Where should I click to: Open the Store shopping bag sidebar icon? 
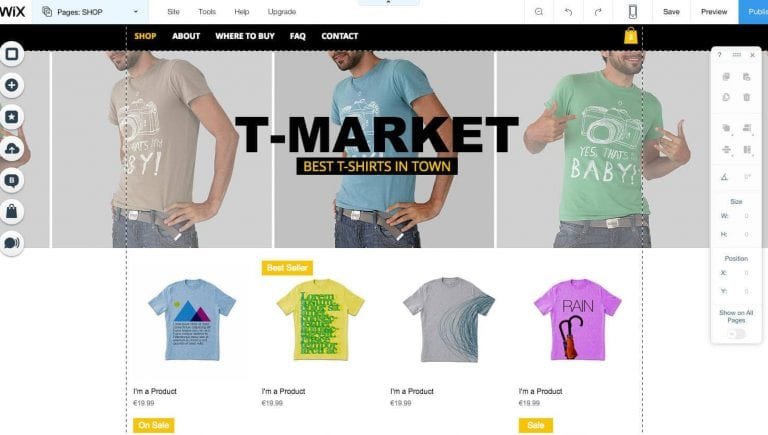[x=12, y=212]
